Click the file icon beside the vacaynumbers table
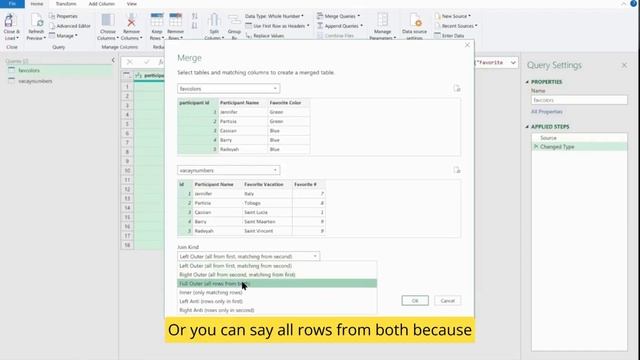The width and height of the screenshot is (640, 360). [x=457, y=170]
